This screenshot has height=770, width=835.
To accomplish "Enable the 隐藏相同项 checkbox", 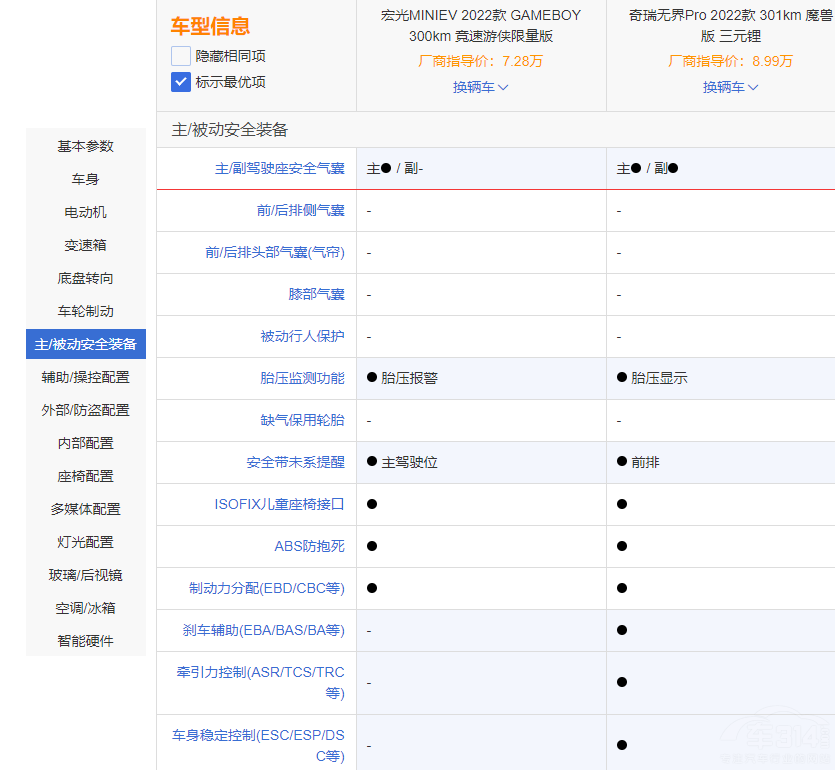I will point(181,56).
